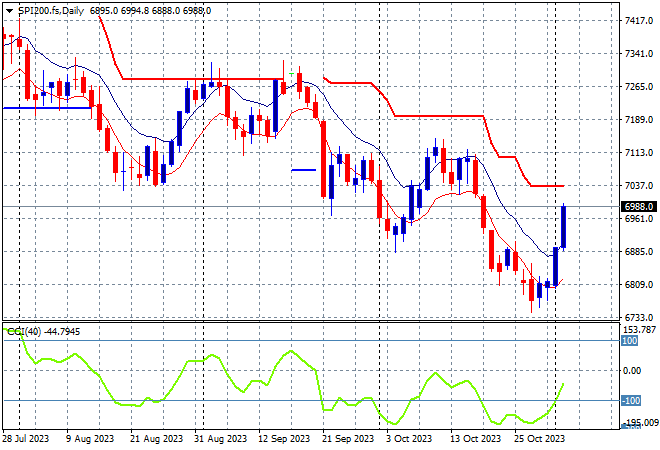Select the CCI(40) indicator label

(x=24, y=332)
